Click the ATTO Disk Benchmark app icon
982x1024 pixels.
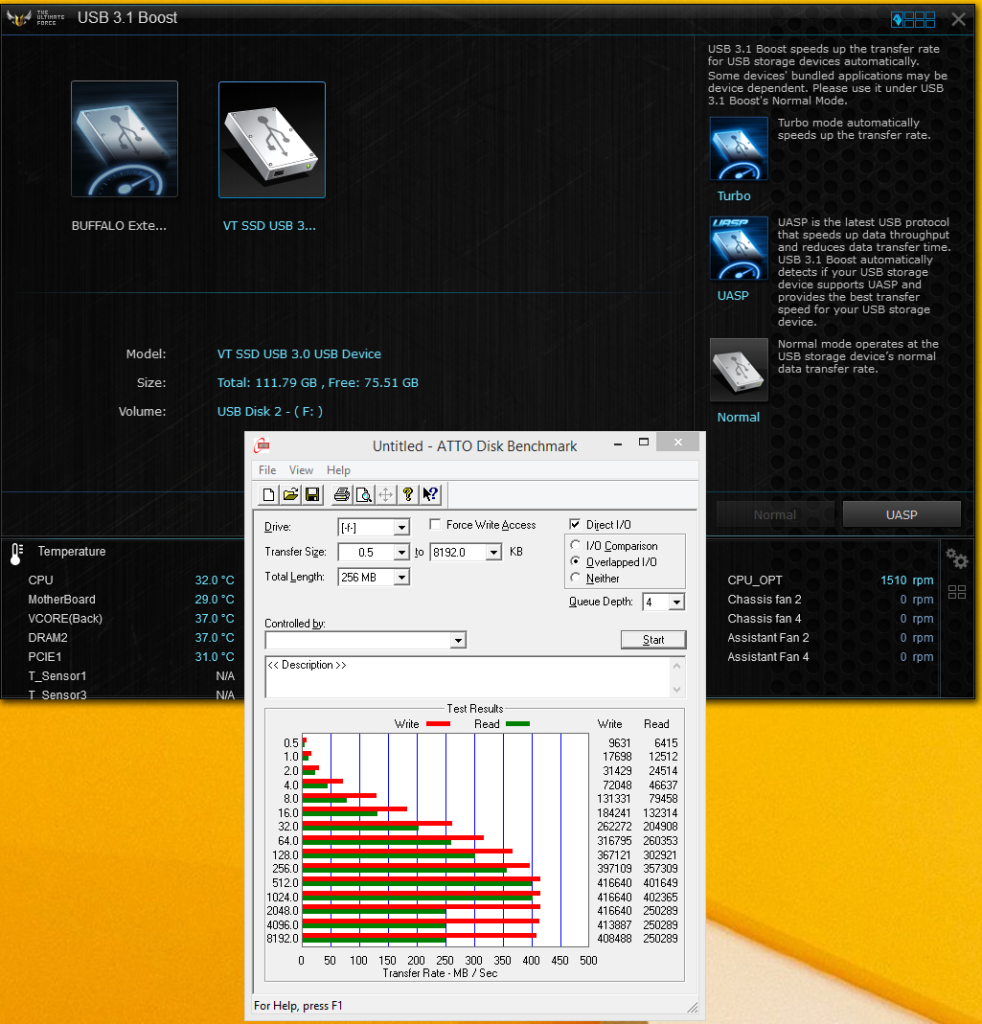pyautogui.click(x=262, y=445)
